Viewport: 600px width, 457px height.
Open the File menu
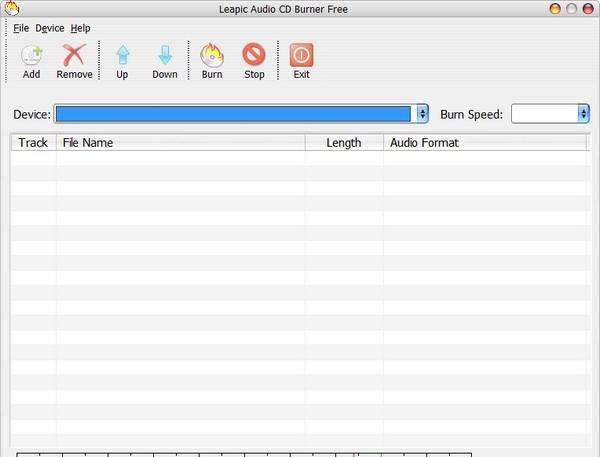(21, 28)
